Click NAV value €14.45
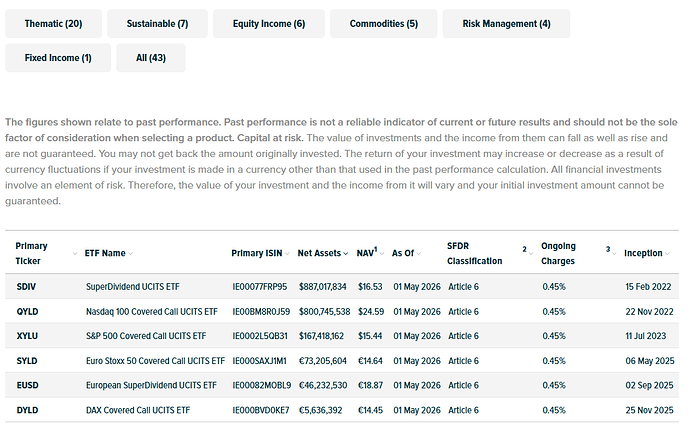Screen dimensions: 690x435 point(370,410)
